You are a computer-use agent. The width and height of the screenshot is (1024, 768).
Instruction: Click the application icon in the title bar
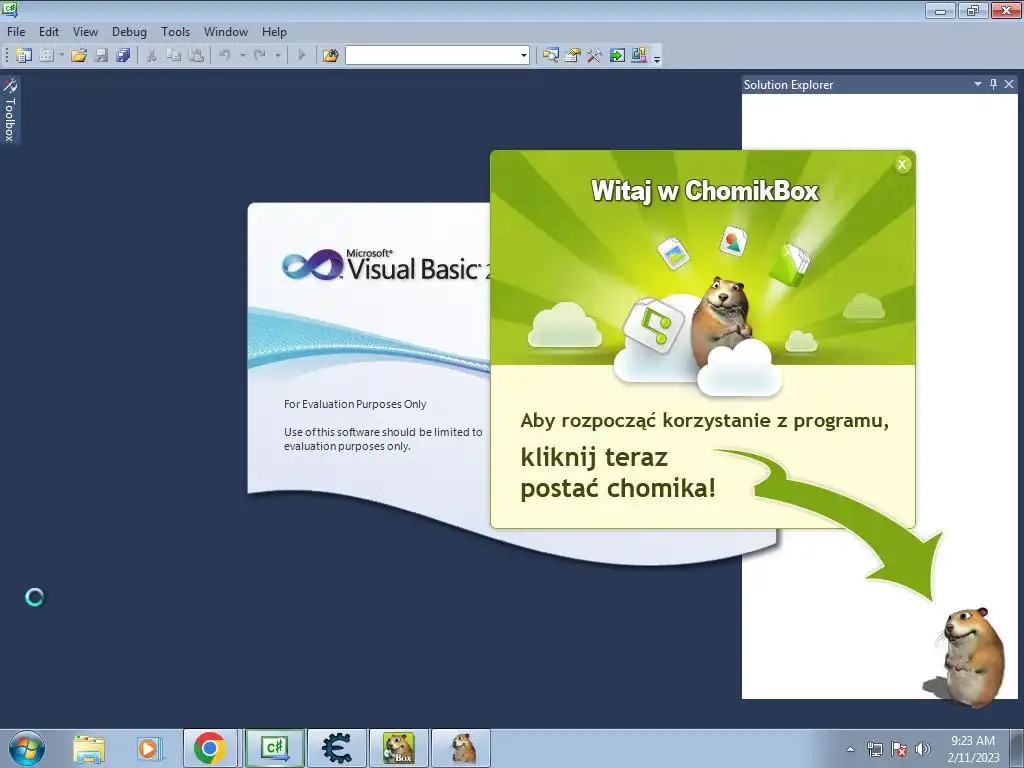coord(9,9)
